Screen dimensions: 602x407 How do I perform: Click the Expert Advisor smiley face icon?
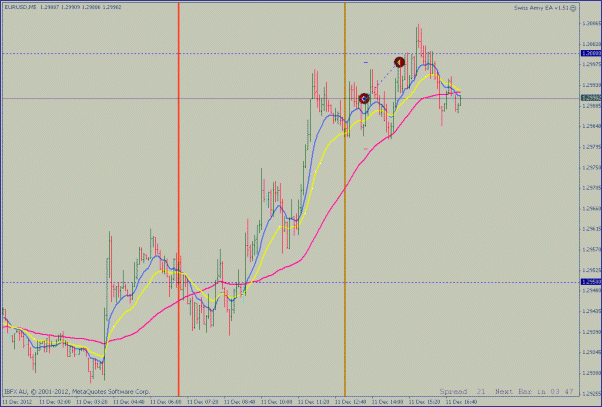[x=573, y=8]
